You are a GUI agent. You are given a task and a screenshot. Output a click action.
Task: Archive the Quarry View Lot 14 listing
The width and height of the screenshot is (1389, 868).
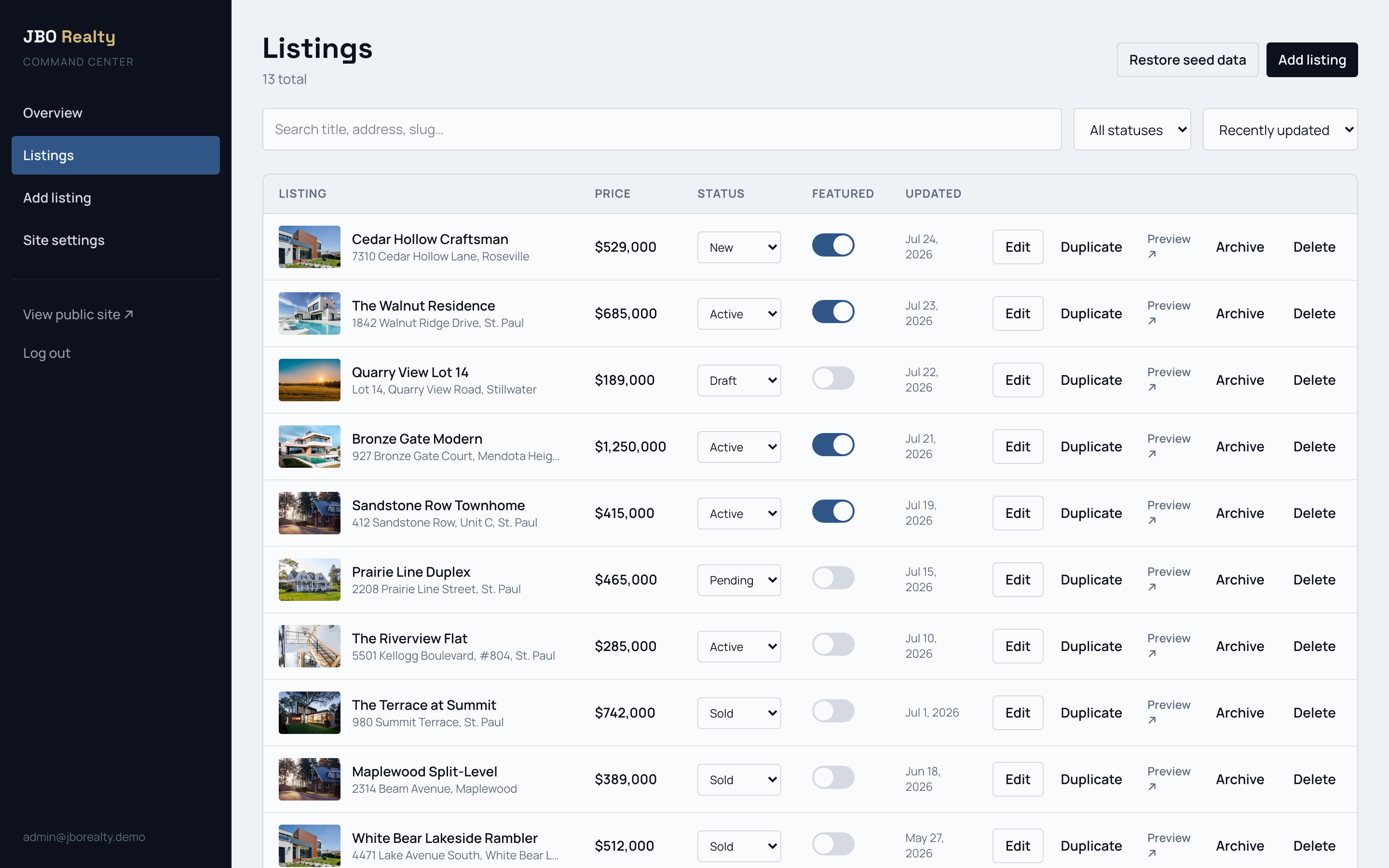pos(1239,380)
